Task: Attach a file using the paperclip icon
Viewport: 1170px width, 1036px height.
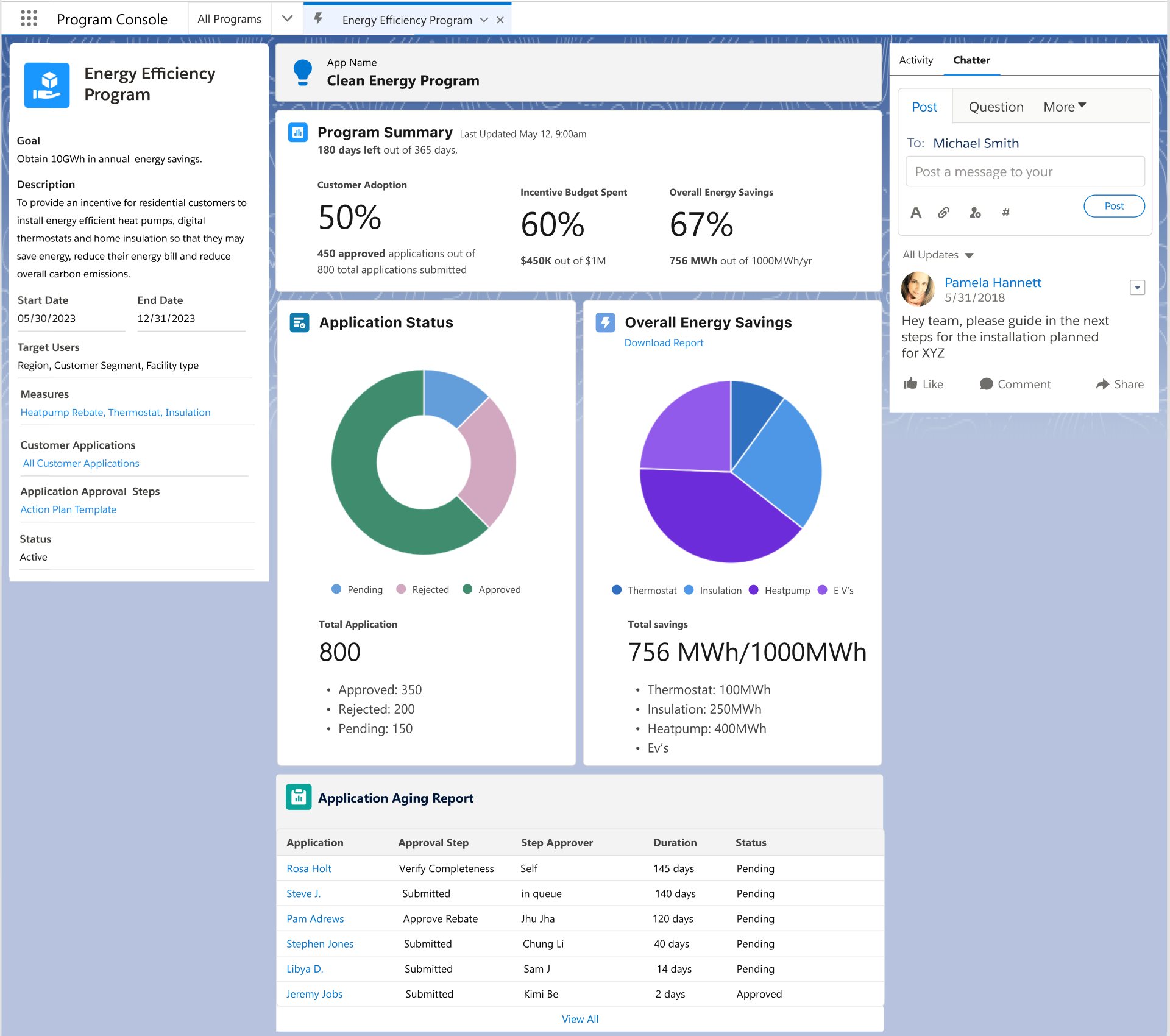Action: tap(945, 212)
